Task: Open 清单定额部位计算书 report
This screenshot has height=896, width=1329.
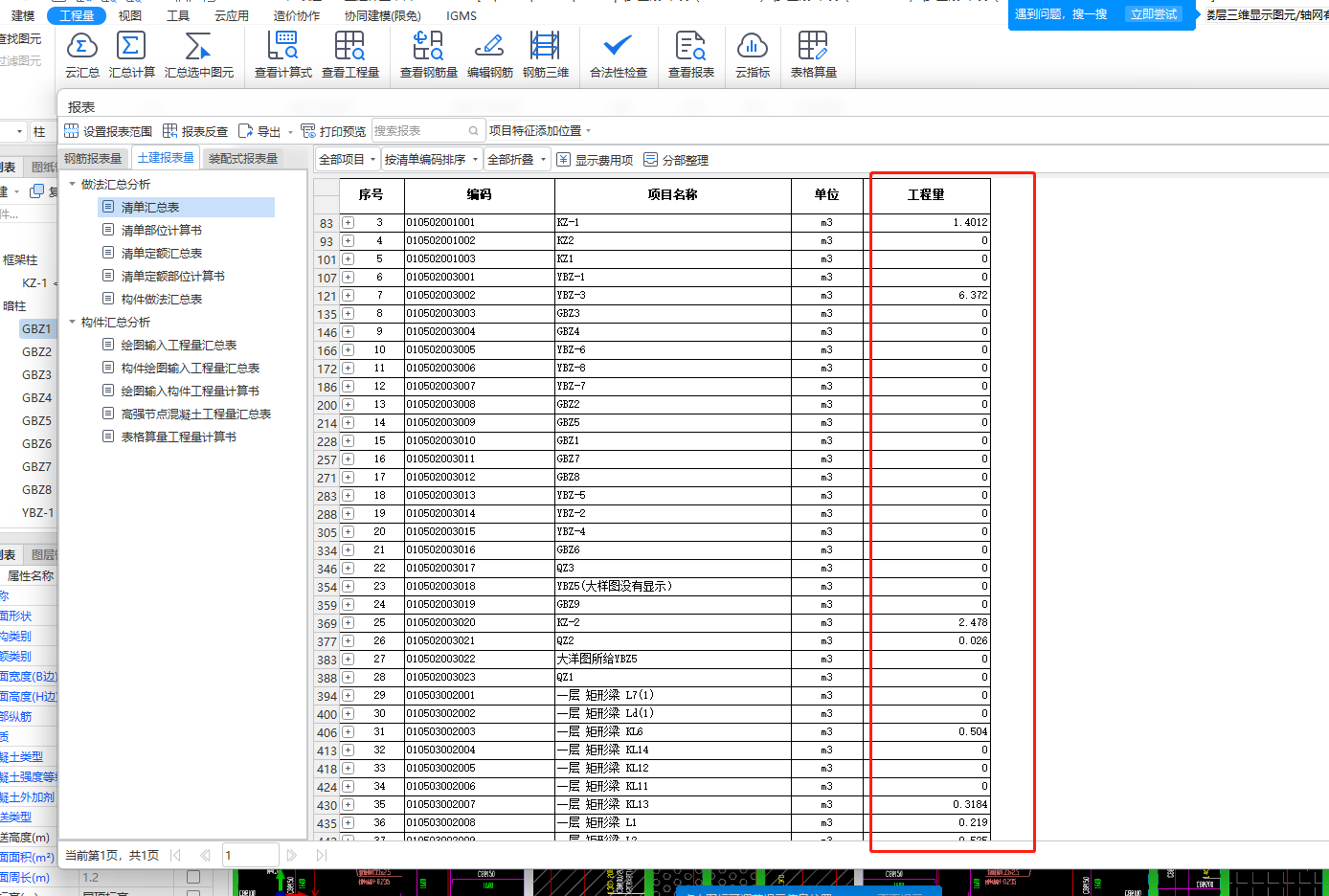Action: tap(172, 277)
